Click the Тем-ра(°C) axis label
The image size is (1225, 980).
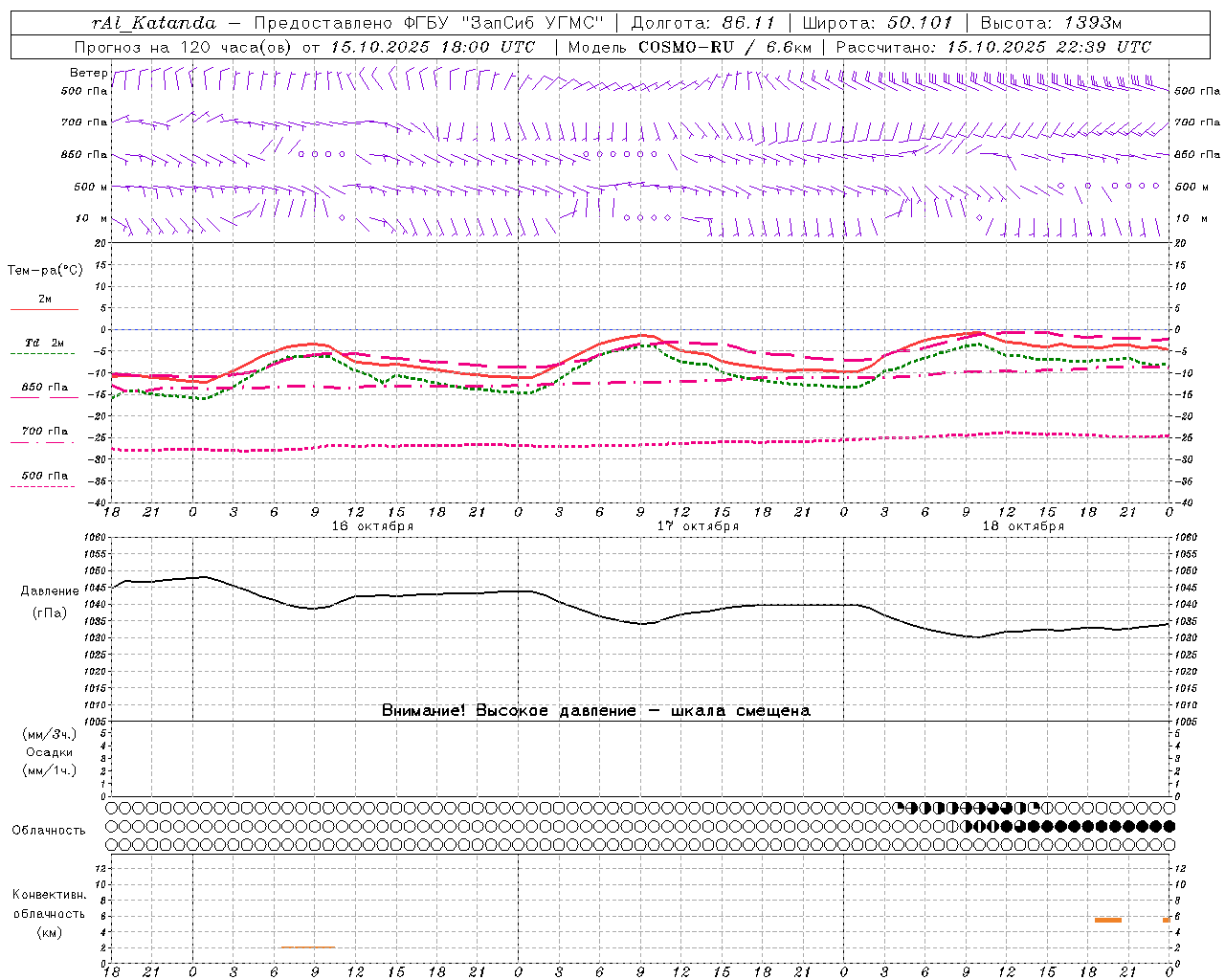click(x=45, y=271)
